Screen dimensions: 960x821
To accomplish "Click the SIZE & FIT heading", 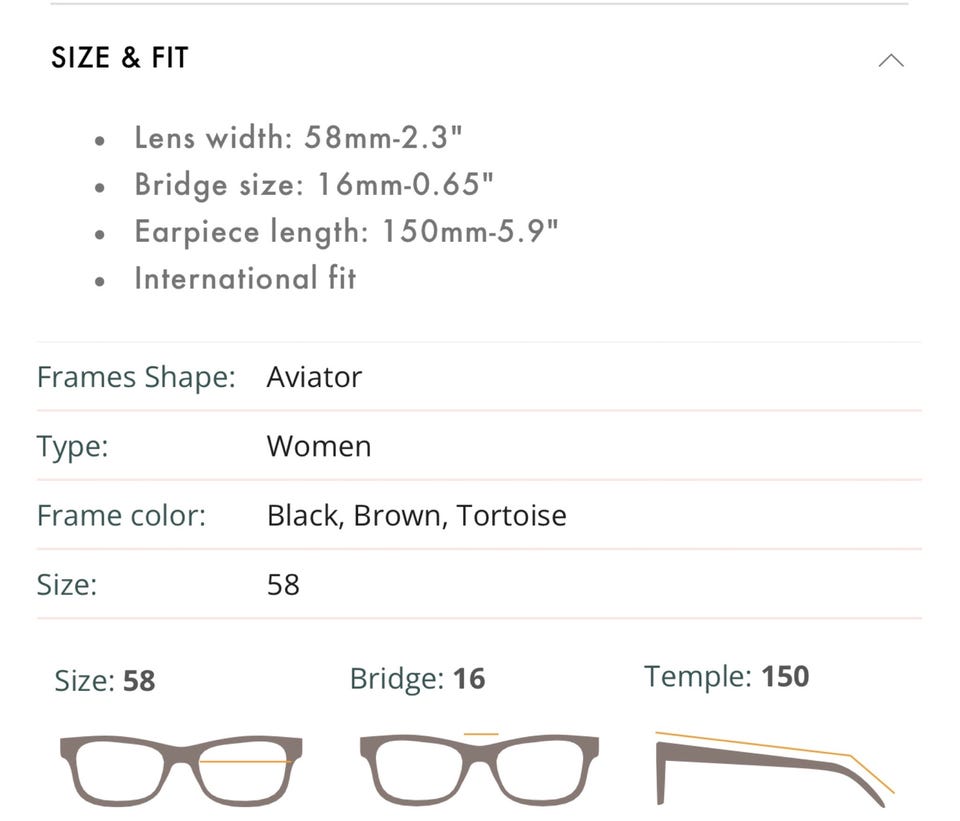I will 120,58.
